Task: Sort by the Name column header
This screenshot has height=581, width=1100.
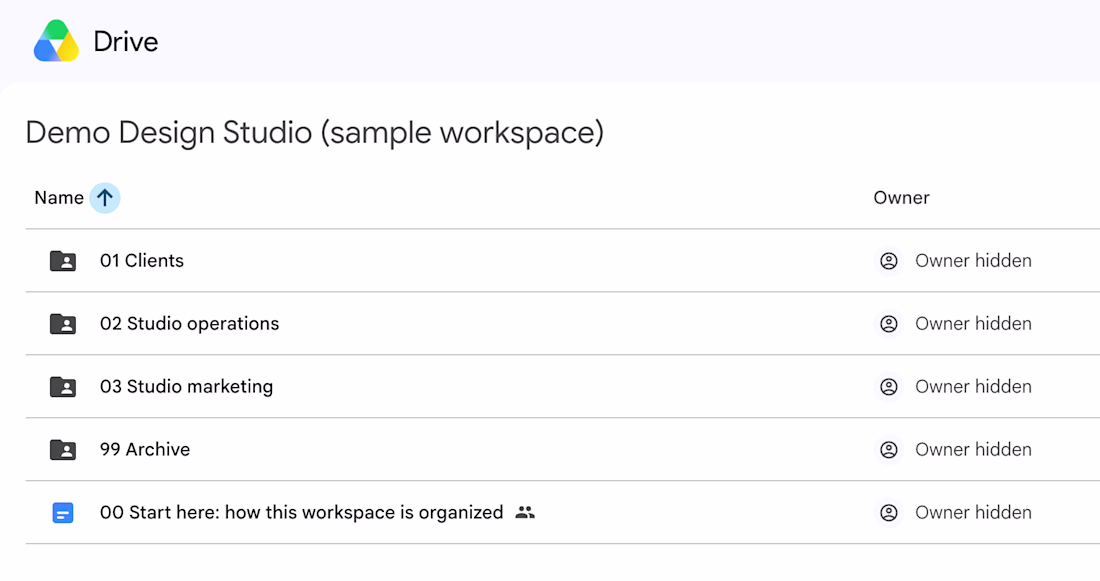Action: click(x=59, y=198)
